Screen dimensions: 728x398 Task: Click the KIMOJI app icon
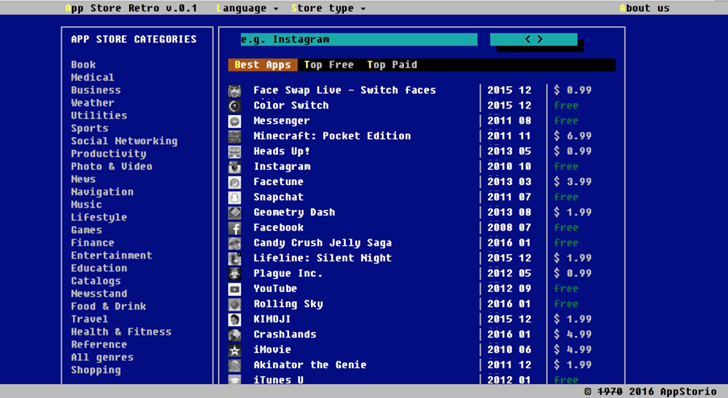click(x=234, y=320)
